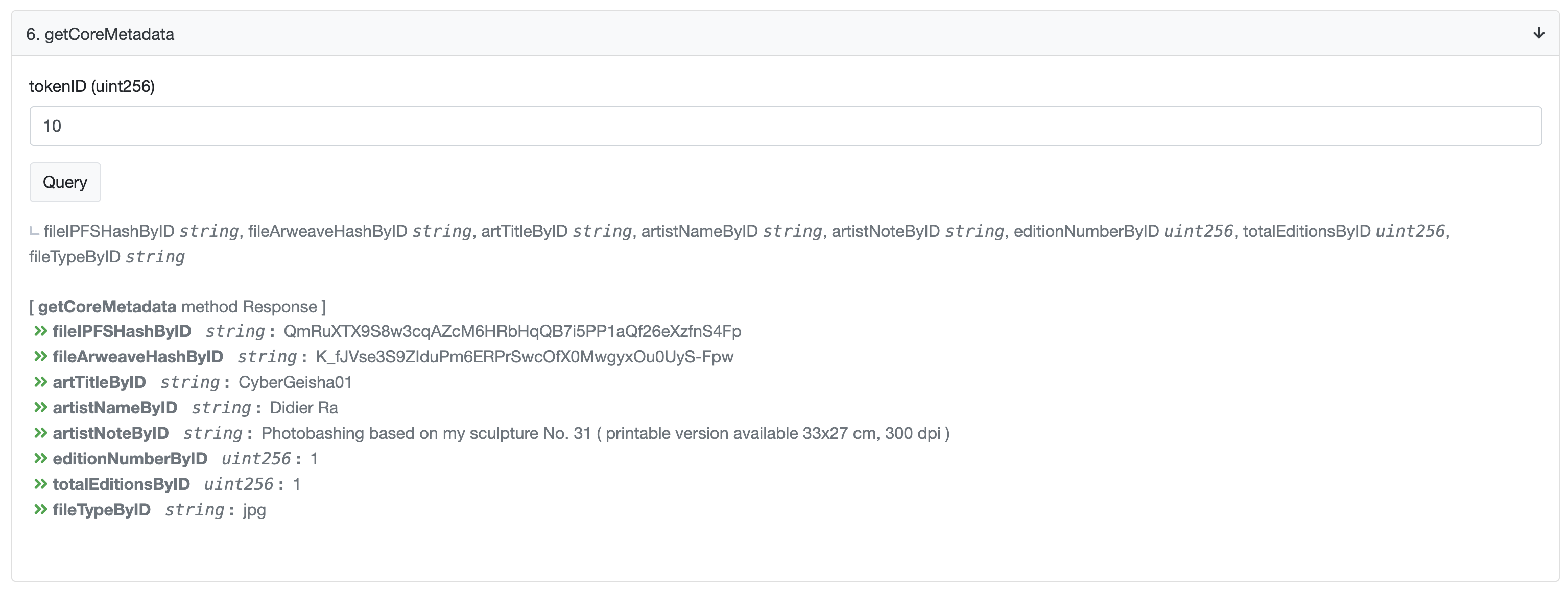Click the green chevron beside fileArweaveHashByID
The width and height of the screenshot is (1568, 591).
pyautogui.click(x=41, y=356)
